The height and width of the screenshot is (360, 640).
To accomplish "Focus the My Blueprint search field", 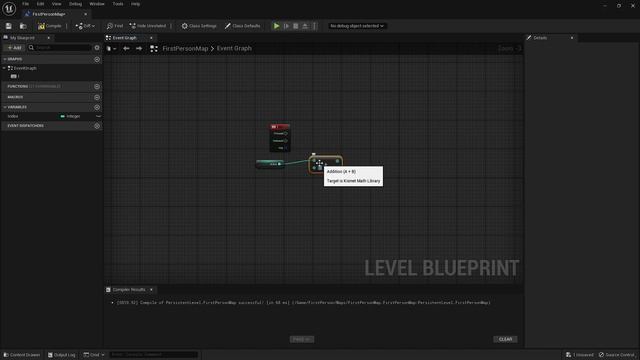I will tap(60, 48).
